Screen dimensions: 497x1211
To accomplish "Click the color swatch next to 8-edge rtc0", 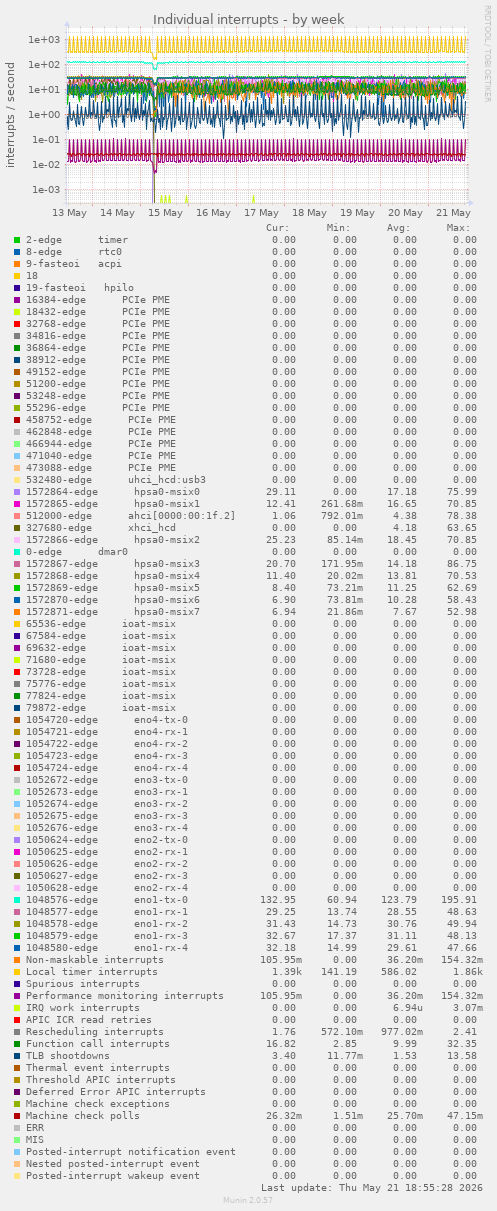I will coord(17,252).
